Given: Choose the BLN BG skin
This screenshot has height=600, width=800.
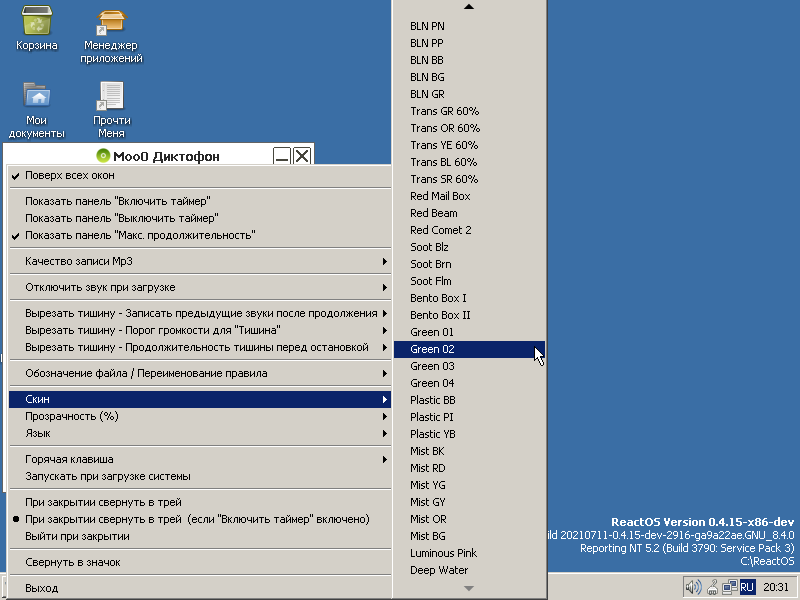Looking at the screenshot, I should [469, 77].
